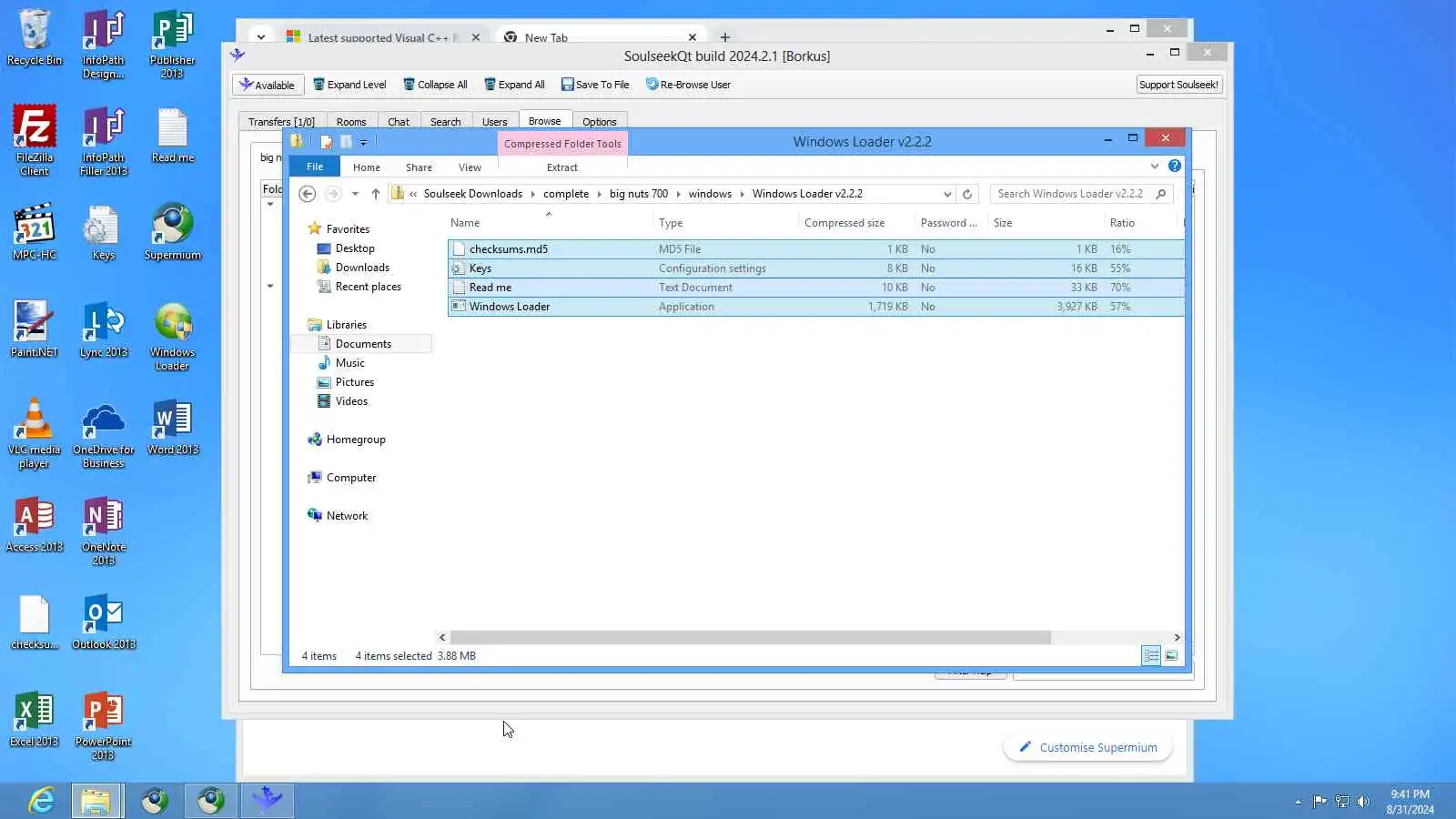Open Soulseek Rooms tab
This screenshot has width=1456, height=819.
pyautogui.click(x=351, y=122)
